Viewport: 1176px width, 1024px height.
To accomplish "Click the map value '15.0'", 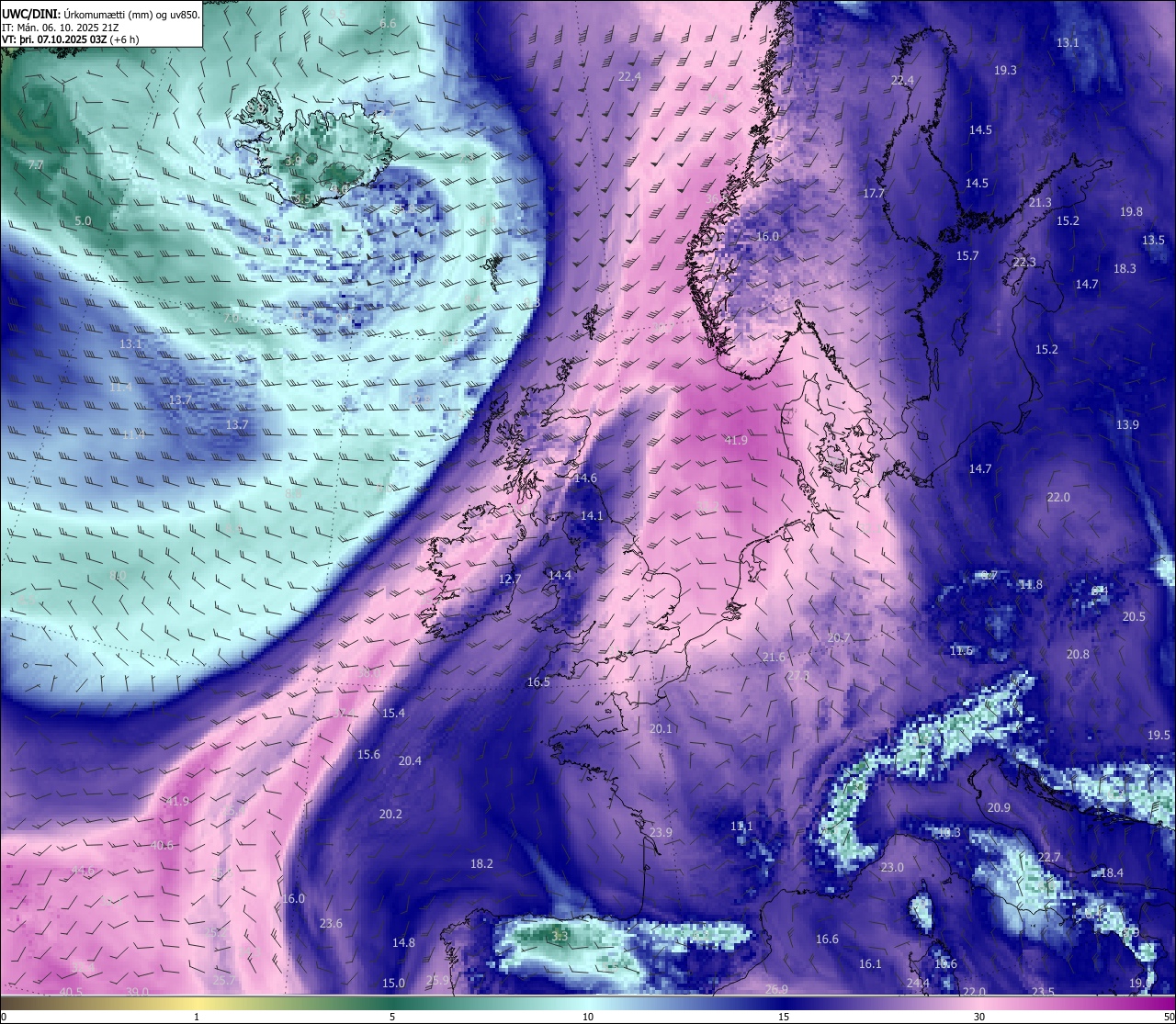I will pyautogui.click(x=393, y=984).
